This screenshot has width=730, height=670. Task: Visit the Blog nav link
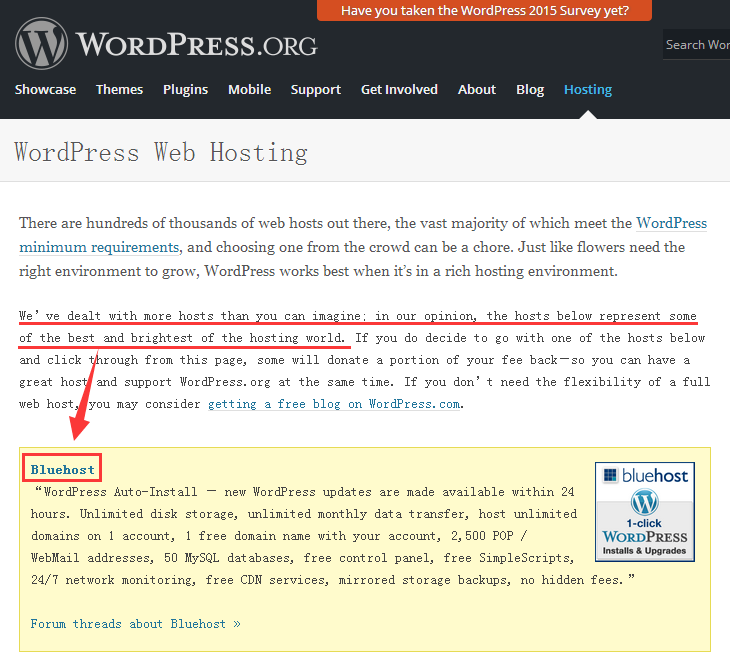(x=530, y=89)
